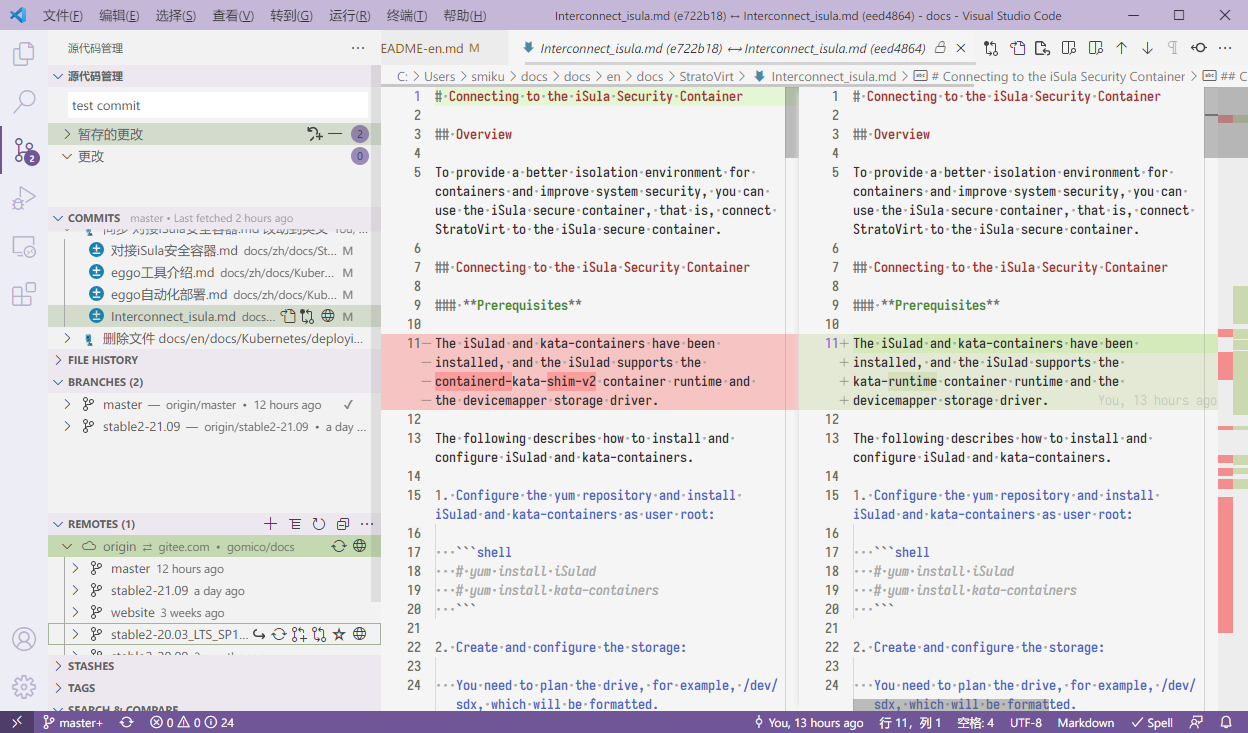Expand the TAGS section
1248x733 pixels.
(58, 688)
